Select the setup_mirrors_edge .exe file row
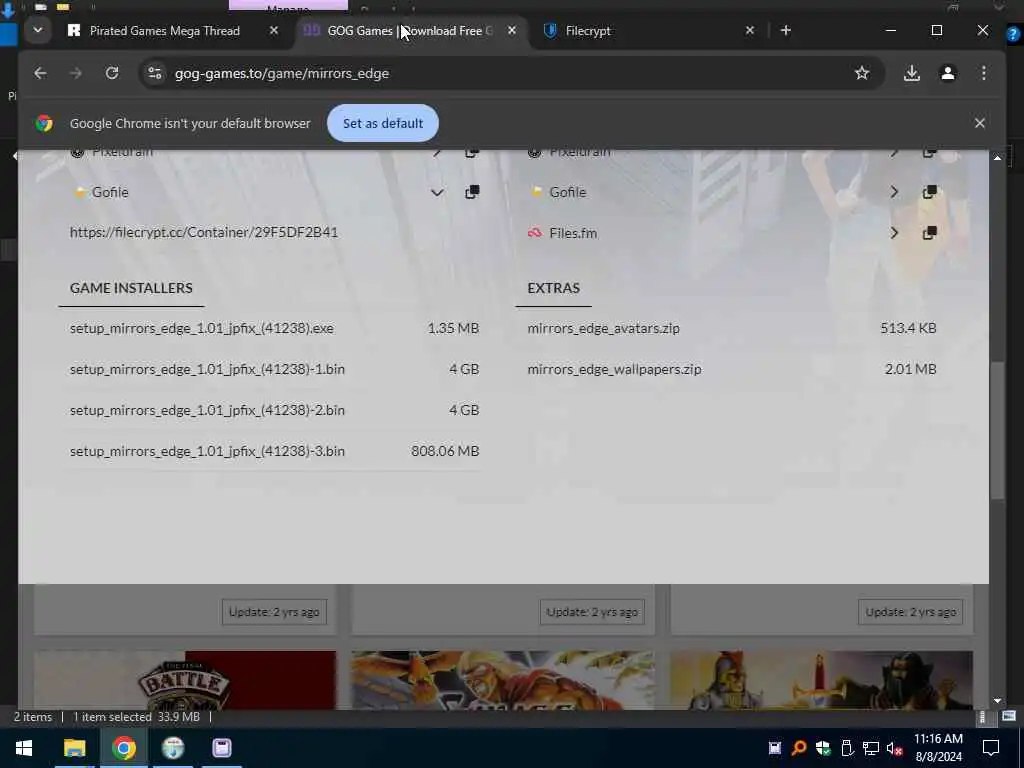1024x768 pixels. [x=274, y=328]
